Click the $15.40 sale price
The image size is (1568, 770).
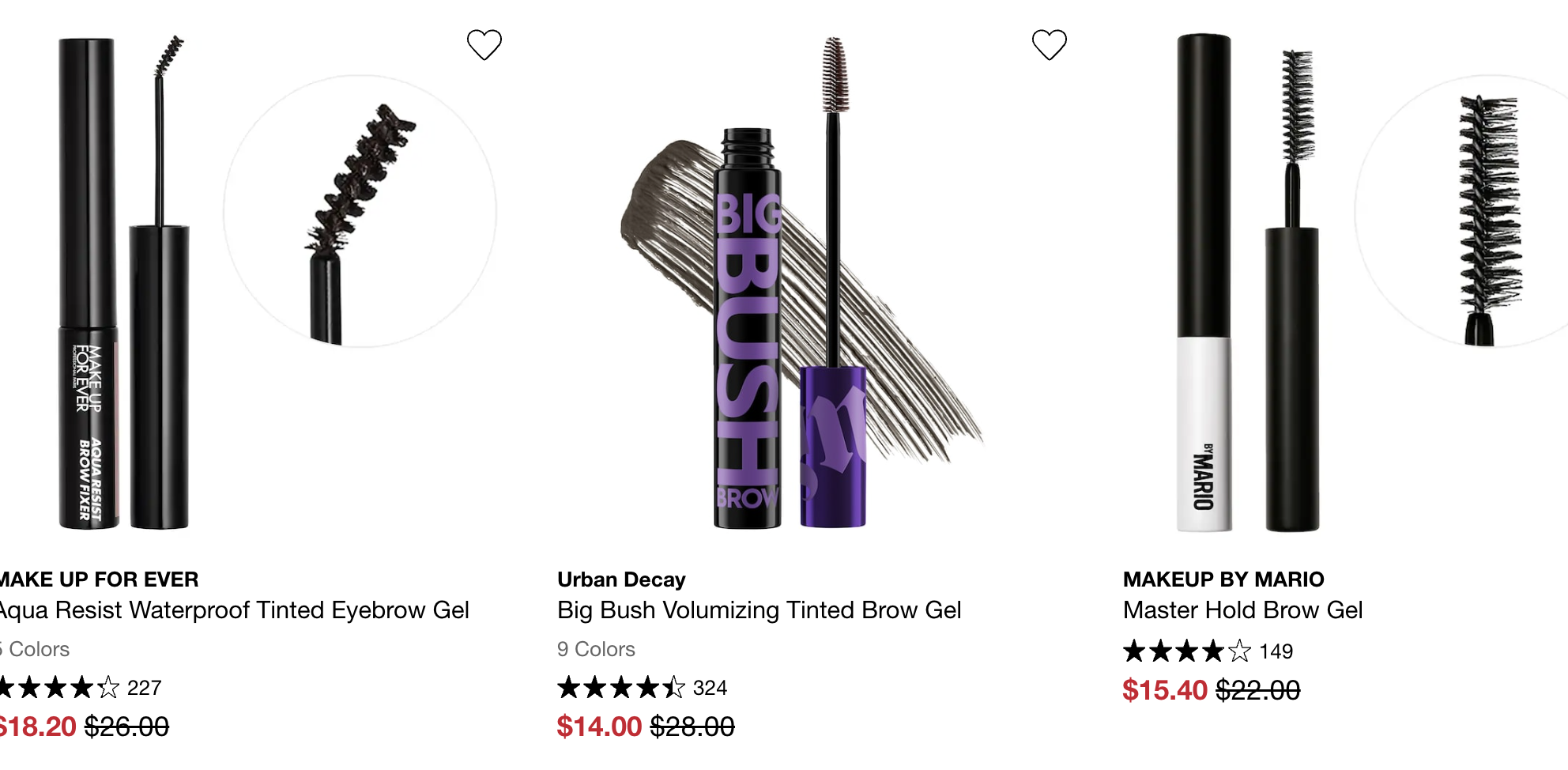(1165, 690)
